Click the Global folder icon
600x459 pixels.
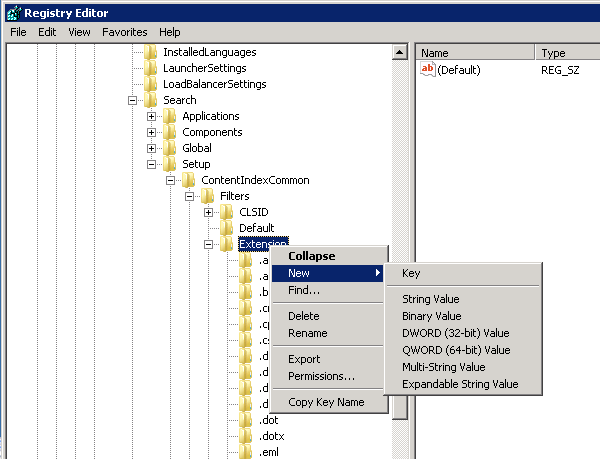point(170,148)
